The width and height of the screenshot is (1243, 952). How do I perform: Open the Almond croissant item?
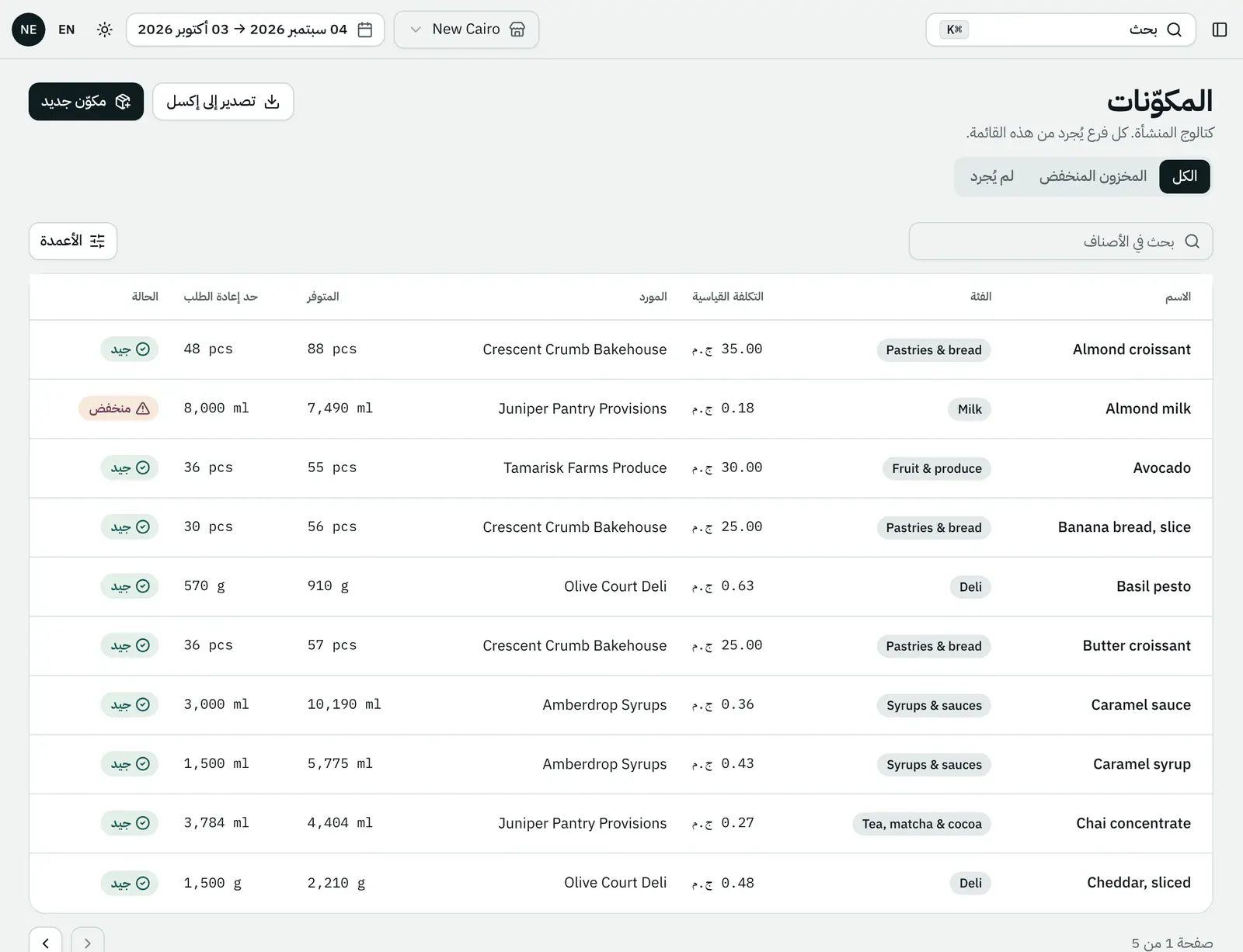tap(1131, 349)
